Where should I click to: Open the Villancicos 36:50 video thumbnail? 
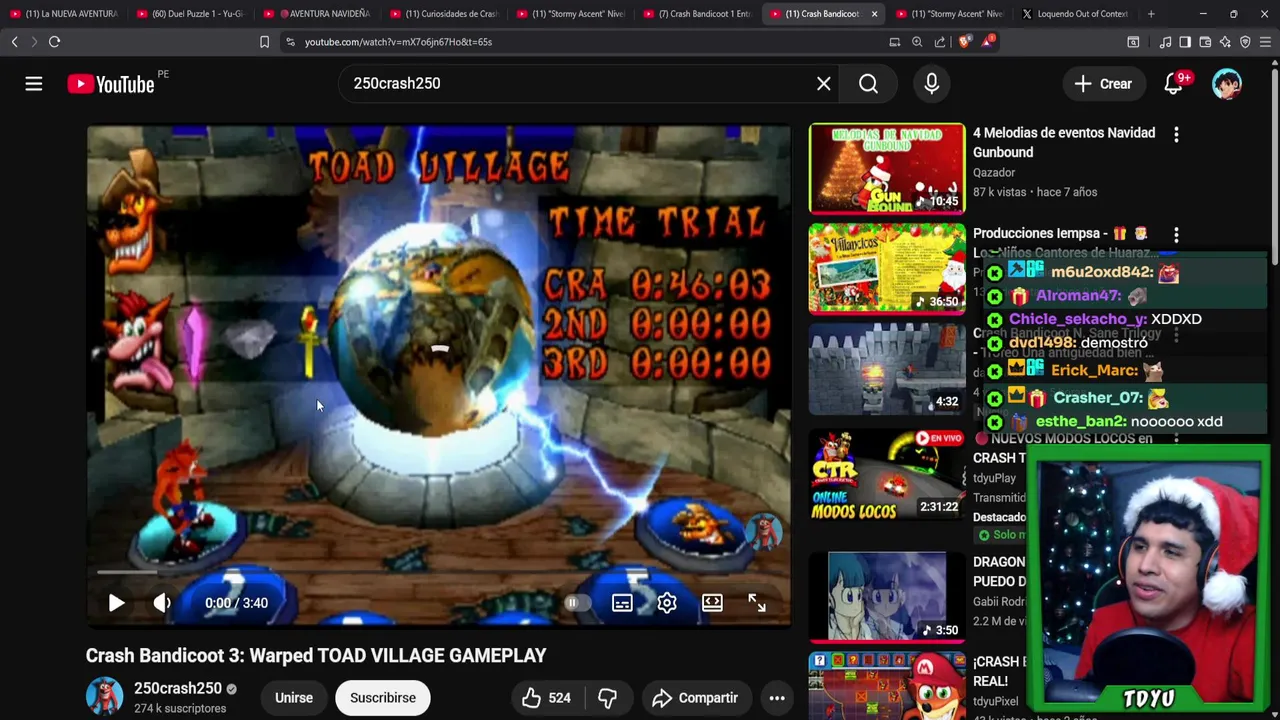(x=887, y=268)
